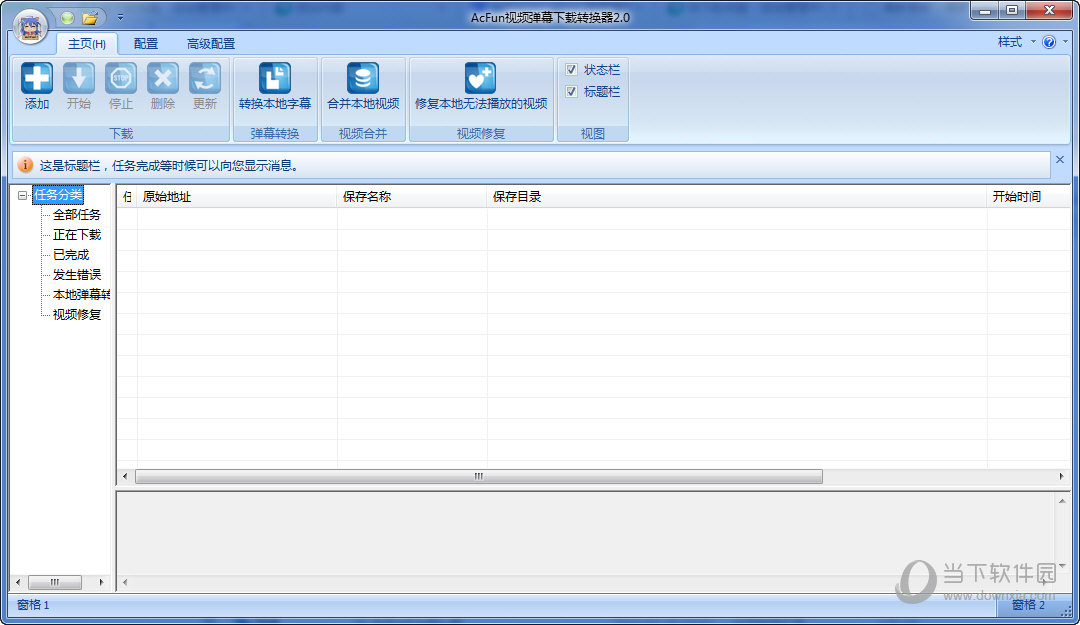Viewport: 1080px width, 625px height.
Task: Select 全部任务 in the tree
Action: (x=76, y=215)
